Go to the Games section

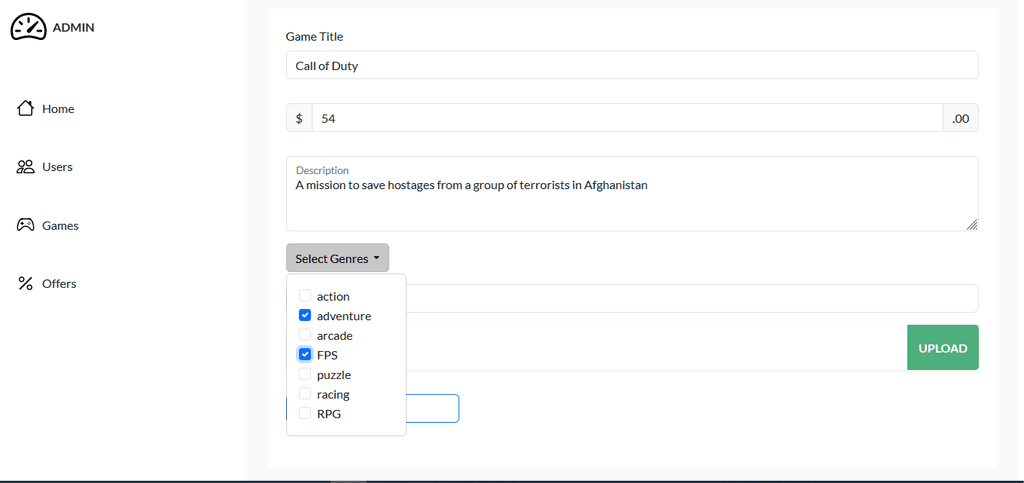tap(47, 225)
